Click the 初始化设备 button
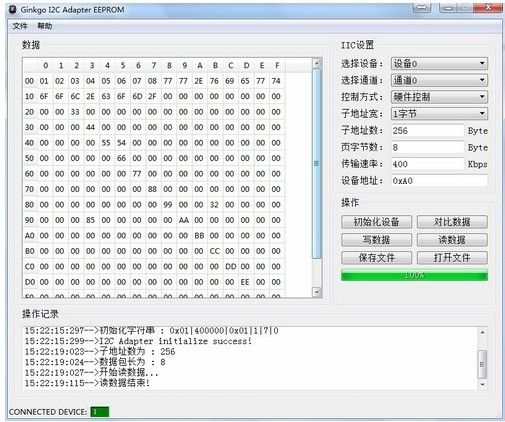The height and width of the screenshot is (422, 505). tap(376, 222)
